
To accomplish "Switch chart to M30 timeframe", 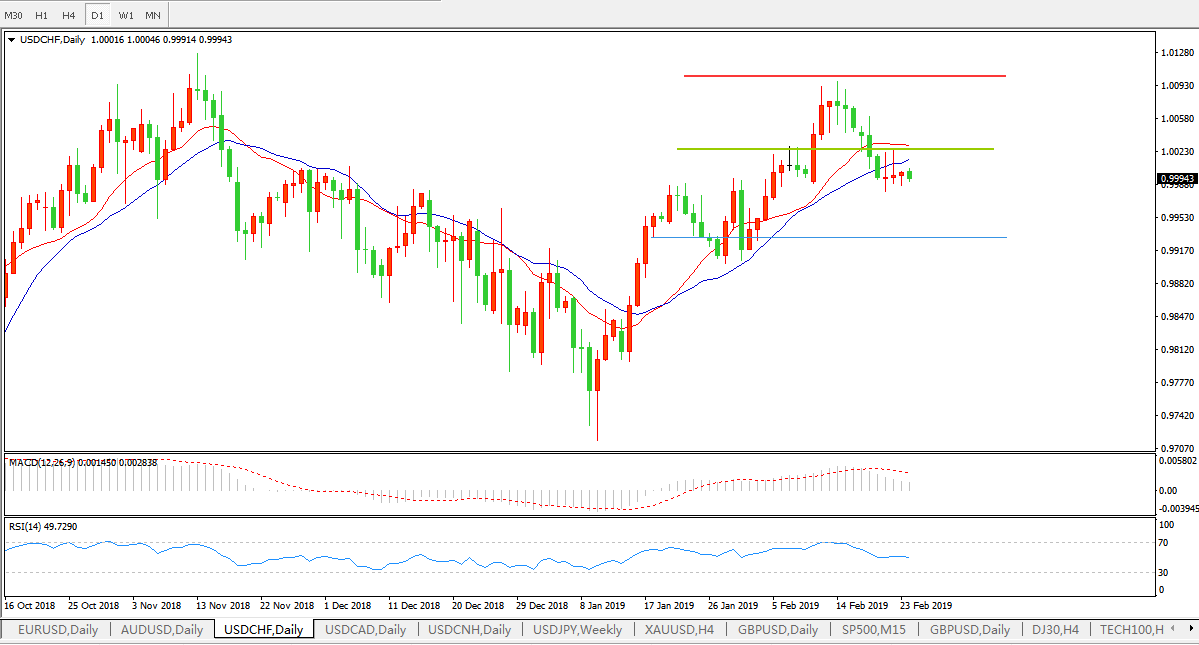I will [13, 16].
